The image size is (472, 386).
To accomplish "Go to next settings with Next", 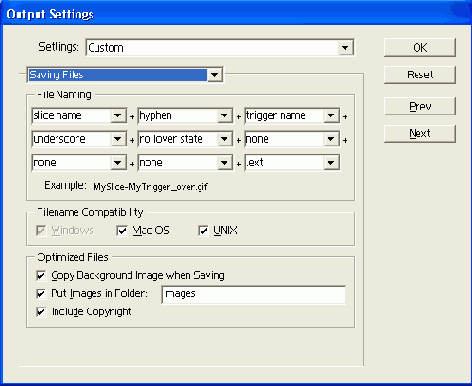I will tap(420, 134).
